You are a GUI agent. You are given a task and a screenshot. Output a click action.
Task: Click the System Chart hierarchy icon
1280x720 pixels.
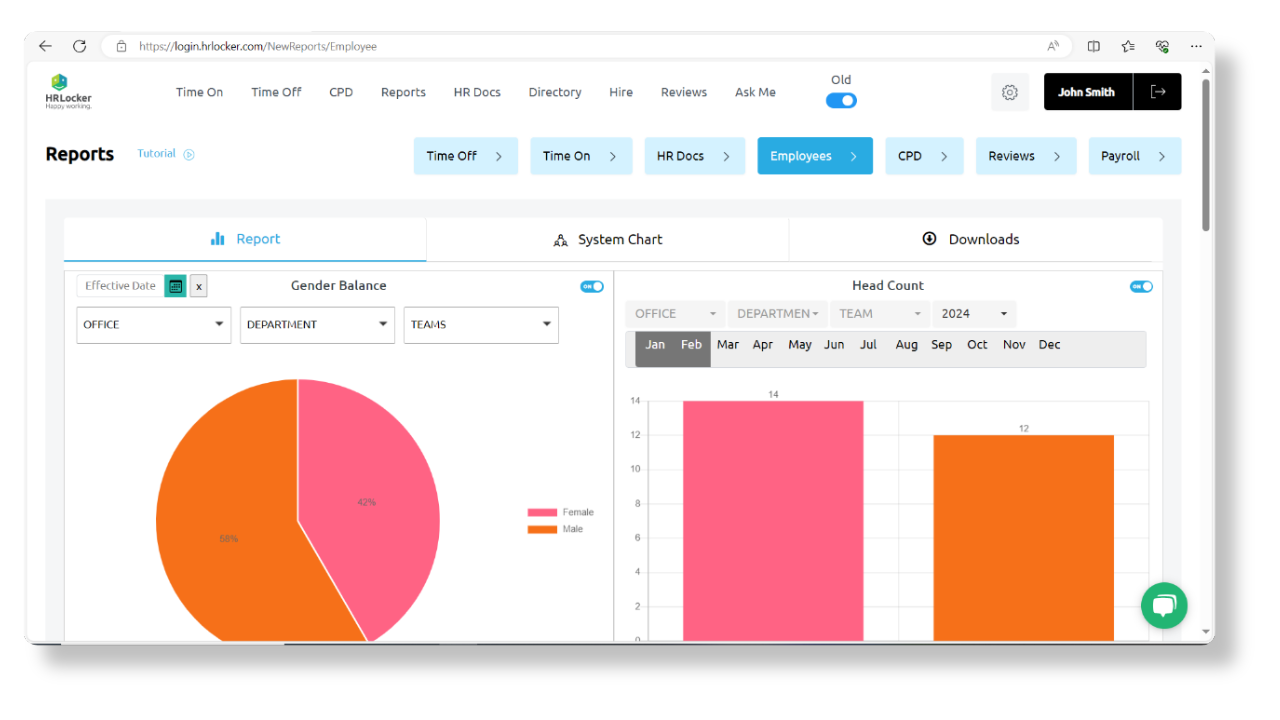point(560,239)
